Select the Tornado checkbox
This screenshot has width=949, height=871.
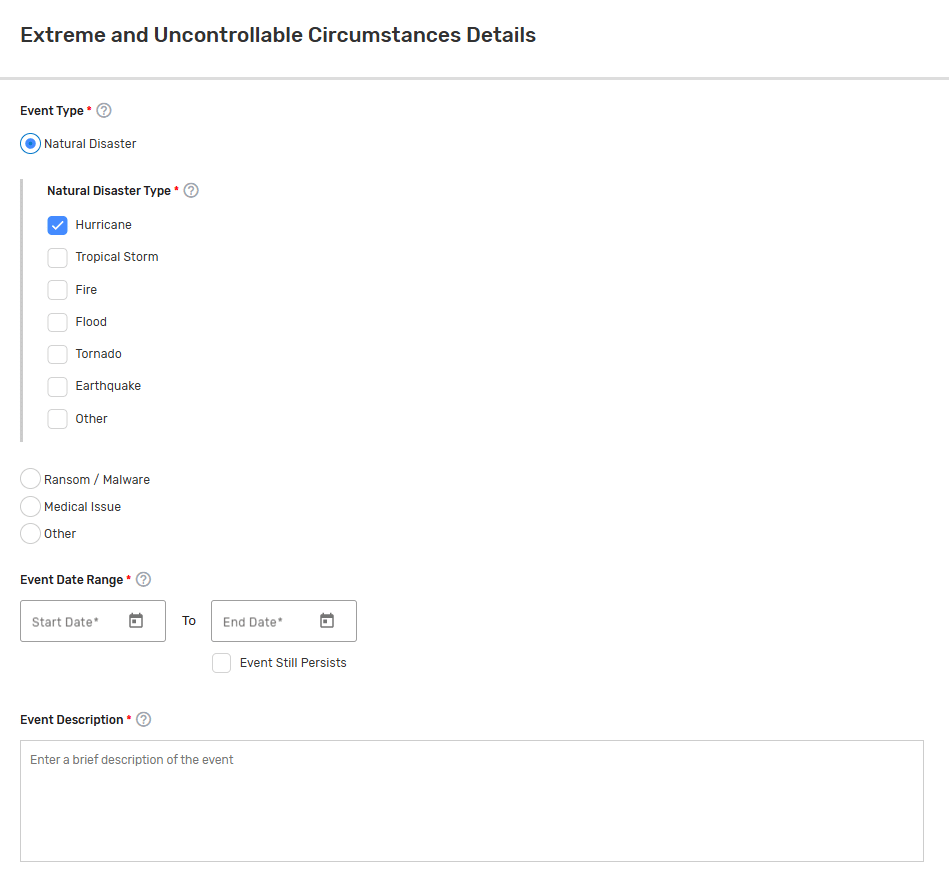(57, 354)
